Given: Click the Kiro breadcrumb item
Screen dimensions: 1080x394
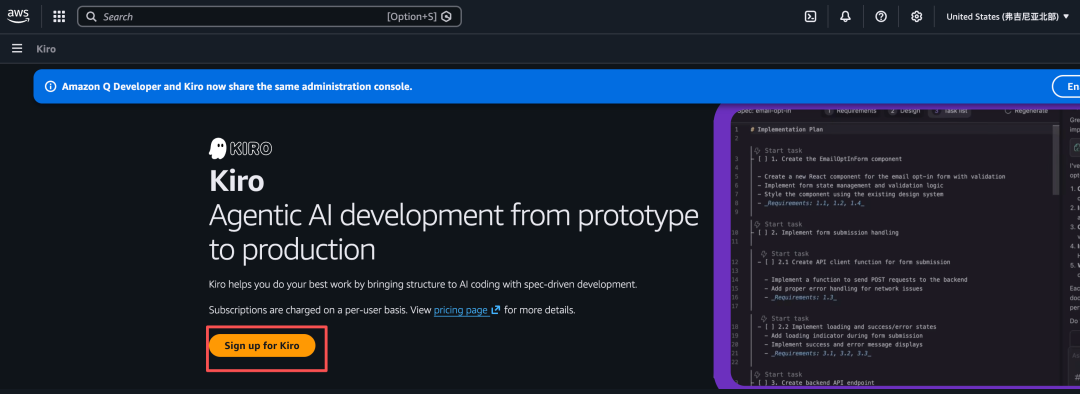Looking at the screenshot, I should 46,49.
